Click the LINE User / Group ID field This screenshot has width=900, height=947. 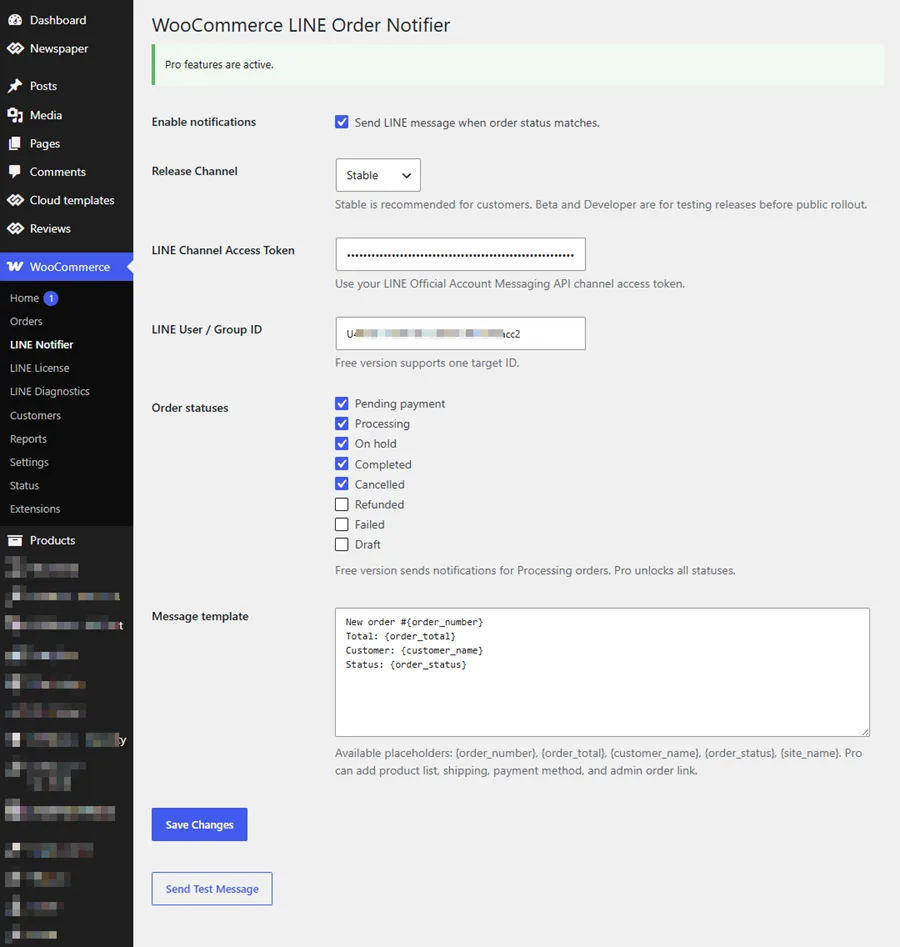(460, 333)
